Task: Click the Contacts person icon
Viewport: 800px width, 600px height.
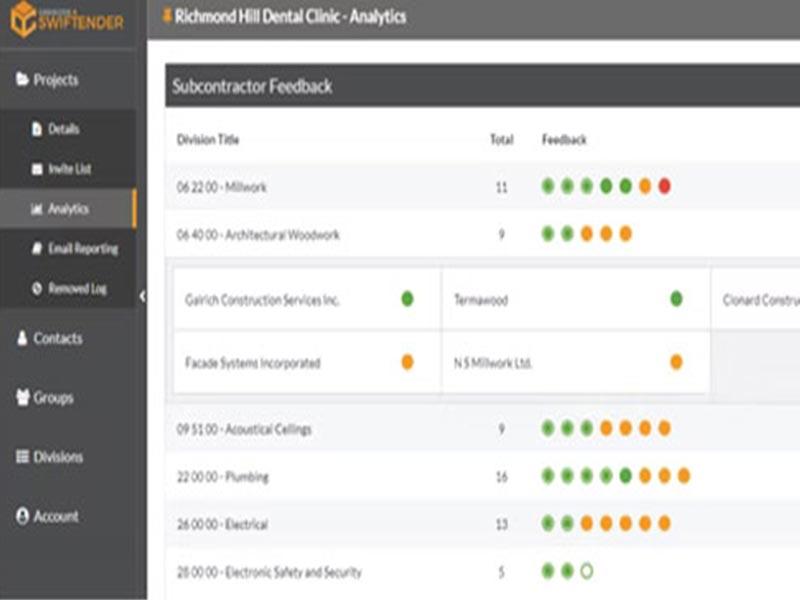Action: click(22, 338)
